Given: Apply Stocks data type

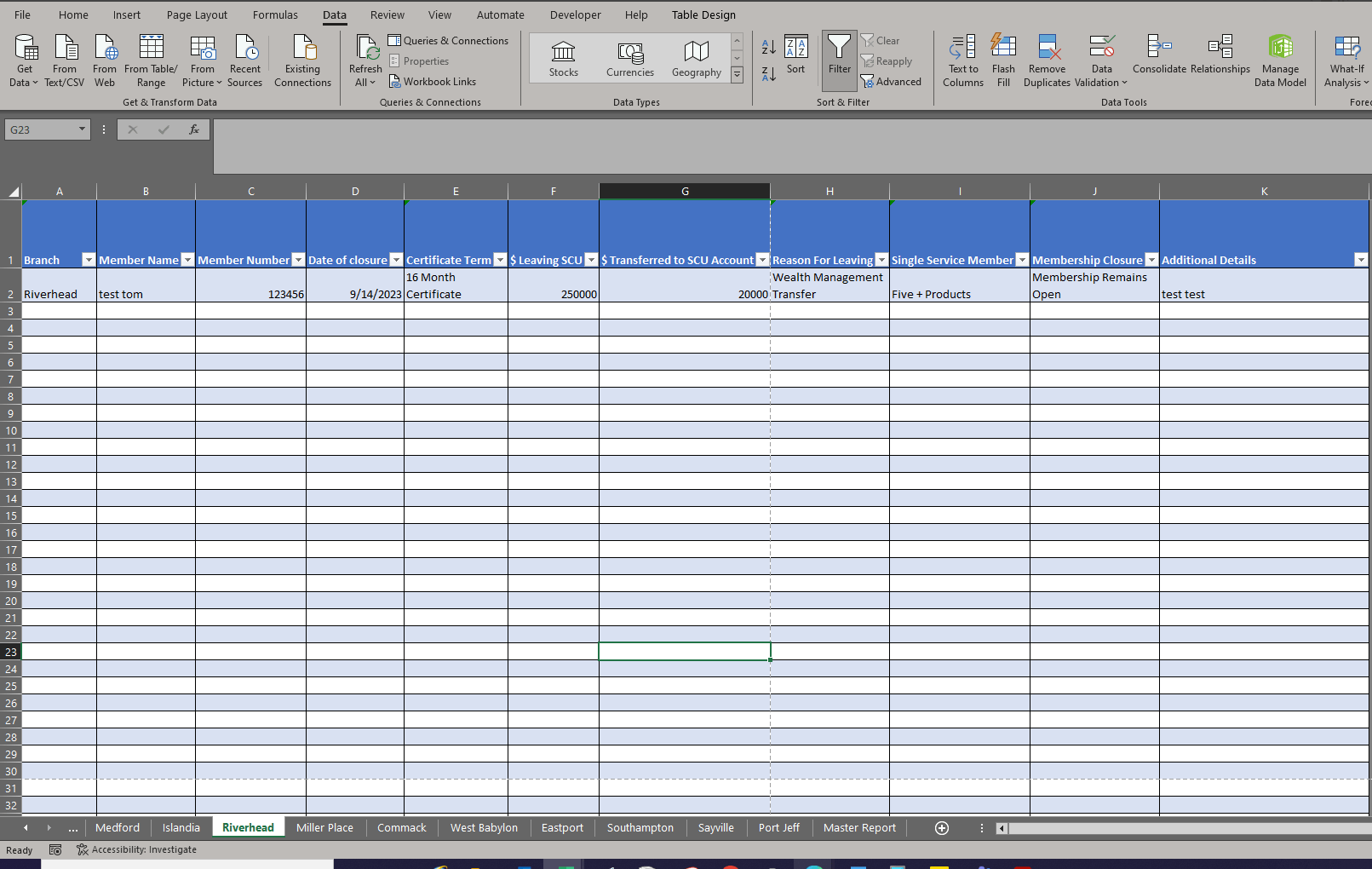Looking at the screenshot, I should (564, 58).
